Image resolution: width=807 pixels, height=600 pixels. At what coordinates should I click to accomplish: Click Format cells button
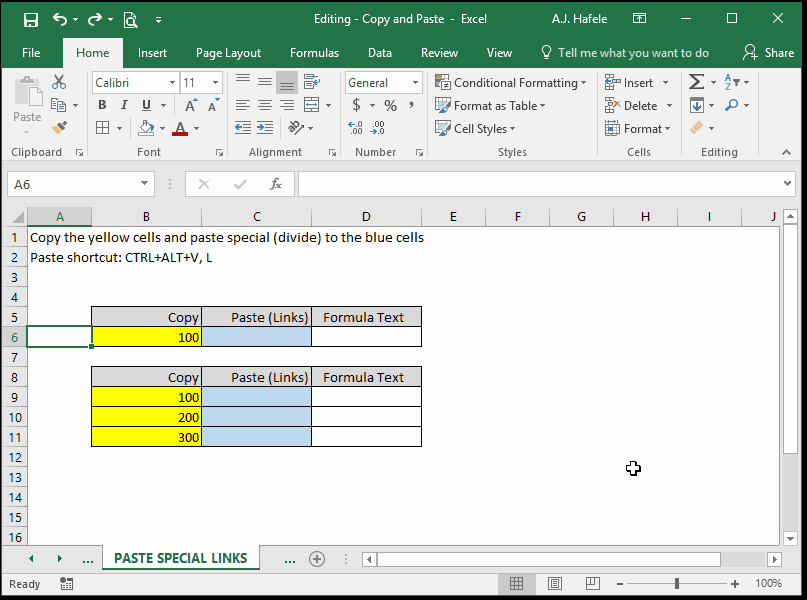tap(638, 128)
